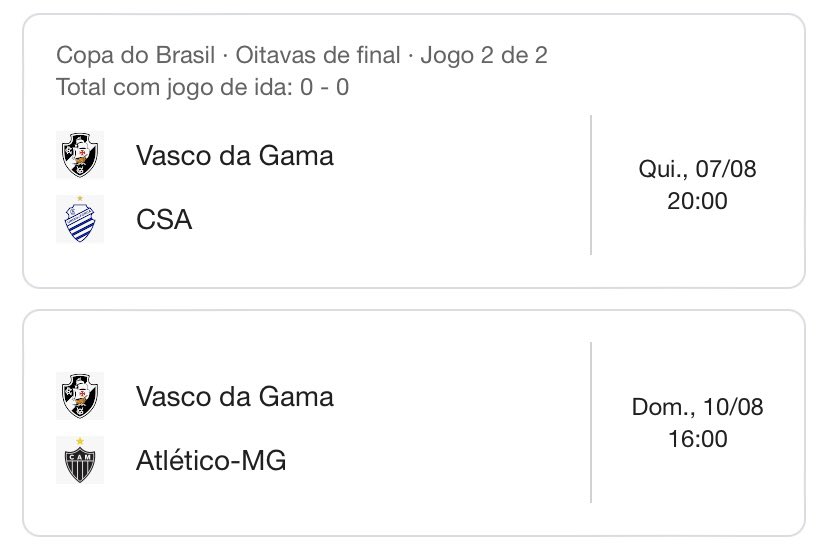Click the CSA club crest
The width and height of the screenshot is (828, 544).
pos(80,219)
